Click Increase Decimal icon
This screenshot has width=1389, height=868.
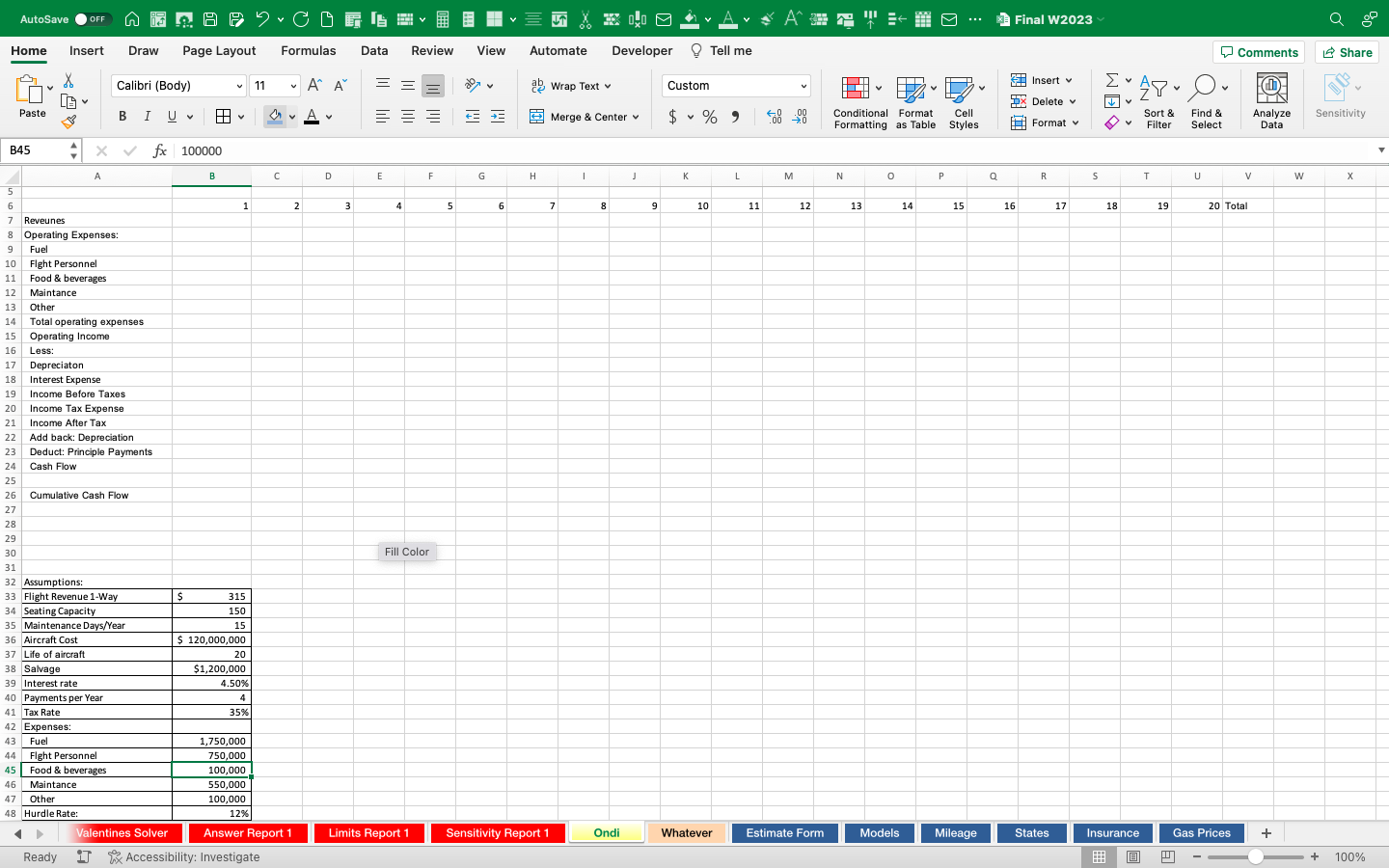(x=775, y=117)
